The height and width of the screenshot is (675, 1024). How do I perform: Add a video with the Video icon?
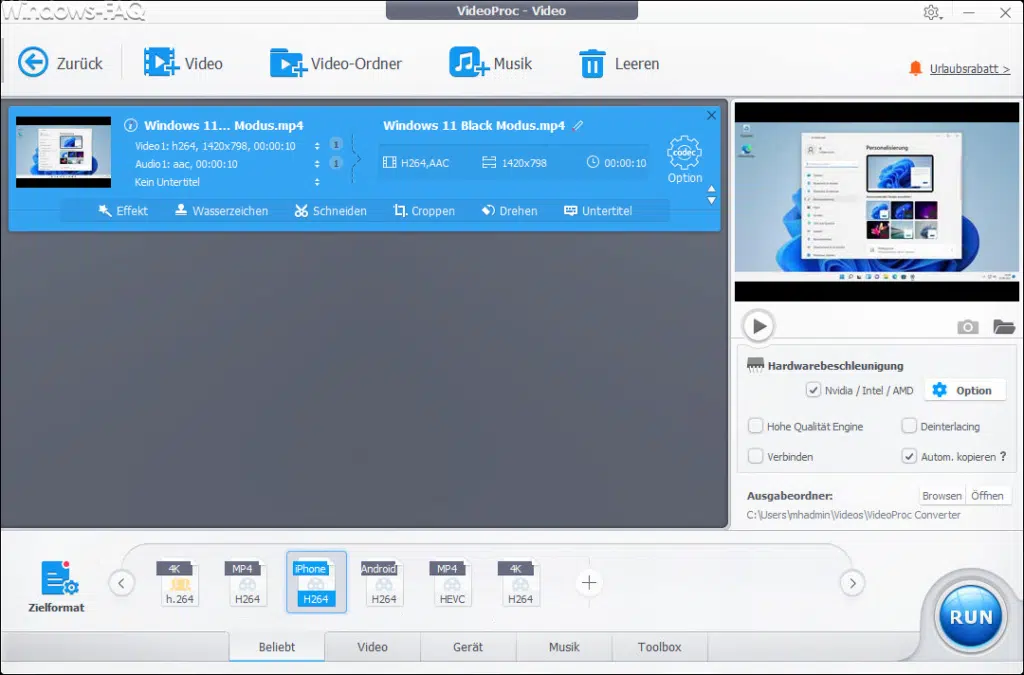coord(161,63)
